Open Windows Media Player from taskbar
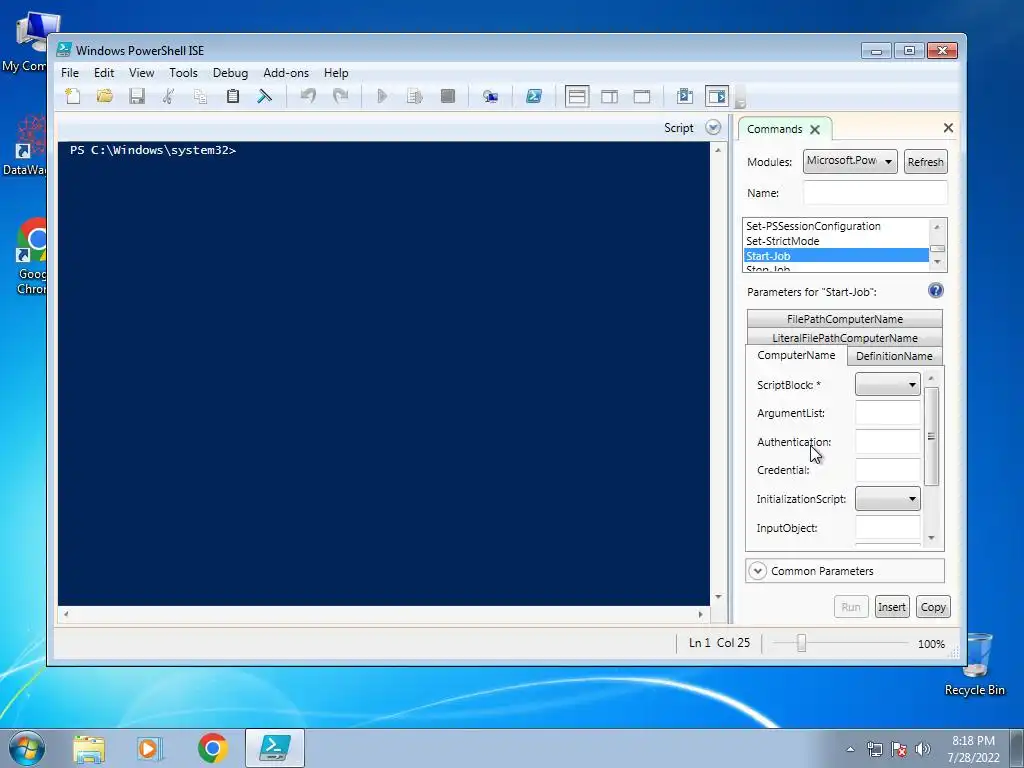The image size is (1024, 768). click(x=150, y=748)
